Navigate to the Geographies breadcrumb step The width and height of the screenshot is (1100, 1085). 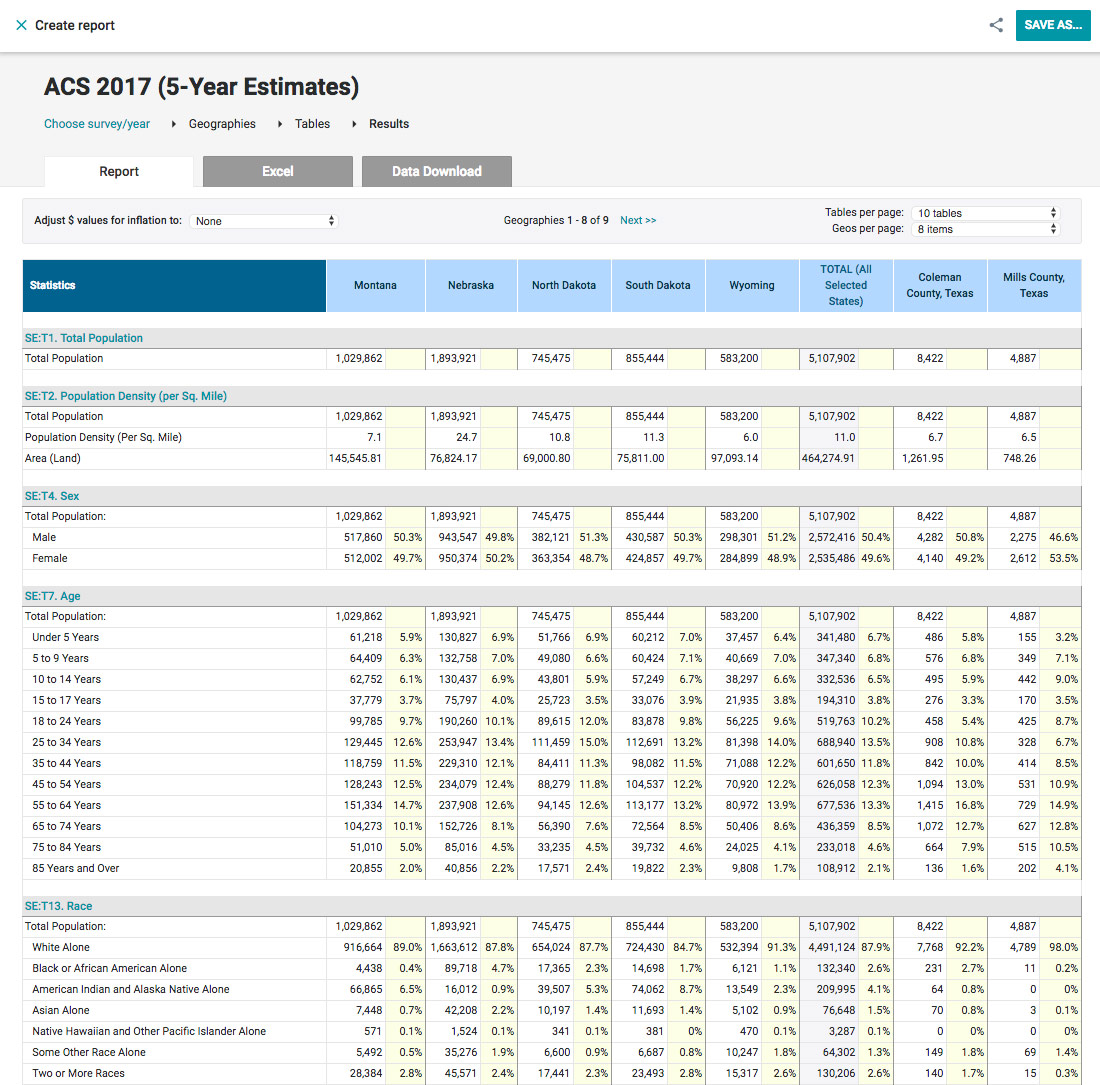(222, 124)
